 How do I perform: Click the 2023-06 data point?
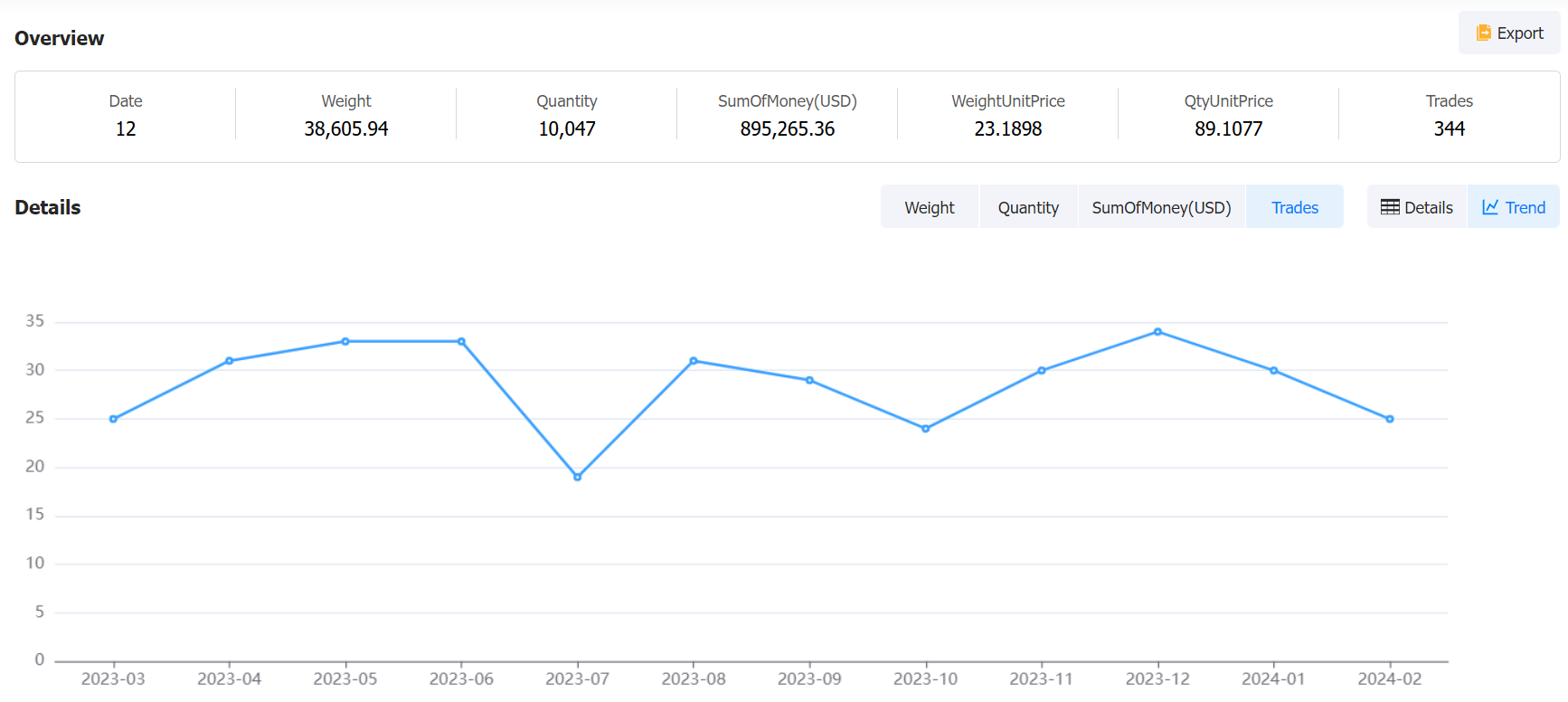coord(461,341)
